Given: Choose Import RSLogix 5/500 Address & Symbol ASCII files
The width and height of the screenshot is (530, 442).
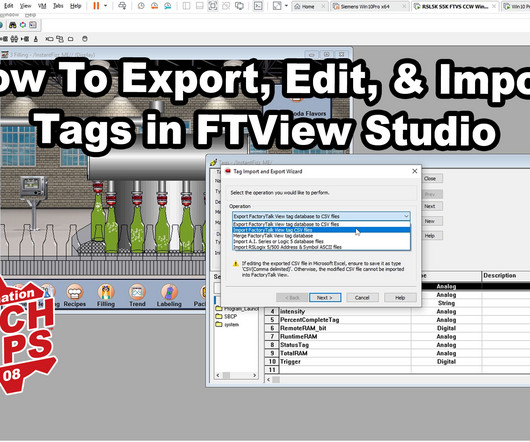Looking at the screenshot, I should (x=321, y=247).
